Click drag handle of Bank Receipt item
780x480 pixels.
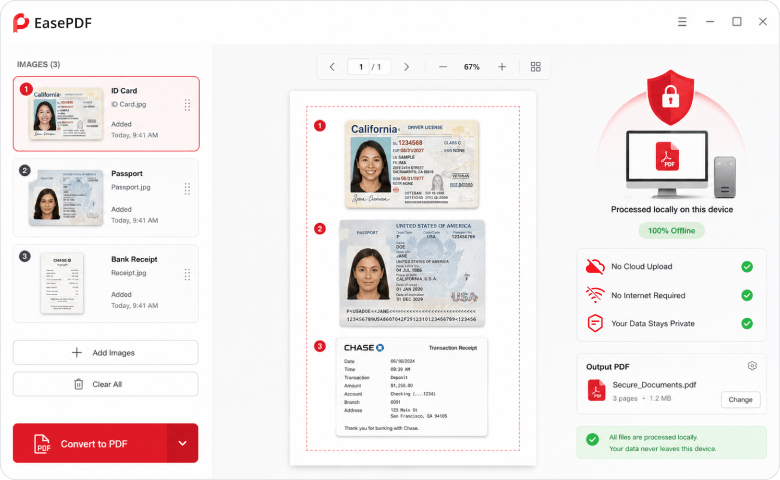coord(187,274)
